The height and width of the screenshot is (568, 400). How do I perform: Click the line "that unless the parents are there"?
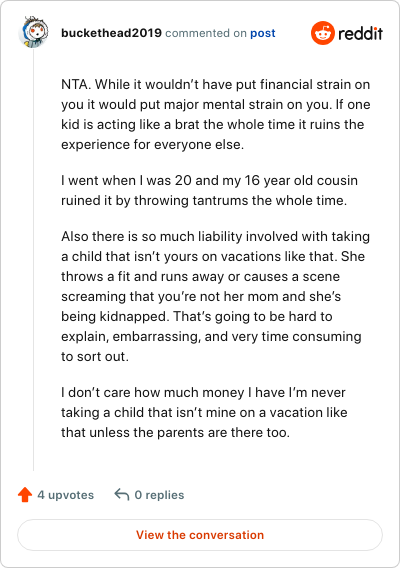click(x=175, y=433)
